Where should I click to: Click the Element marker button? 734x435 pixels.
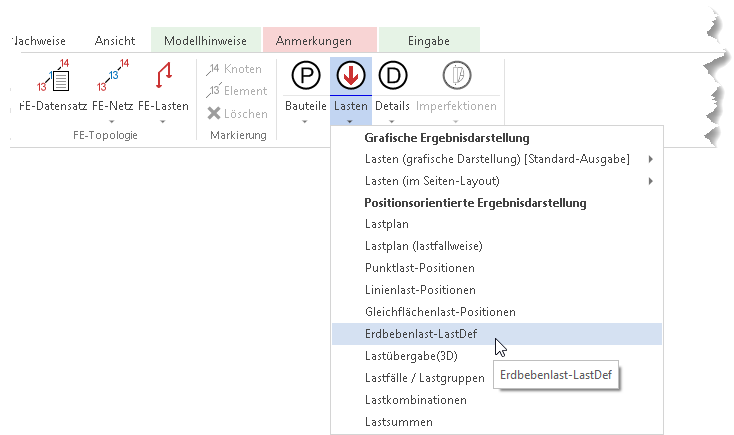coord(237,91)
